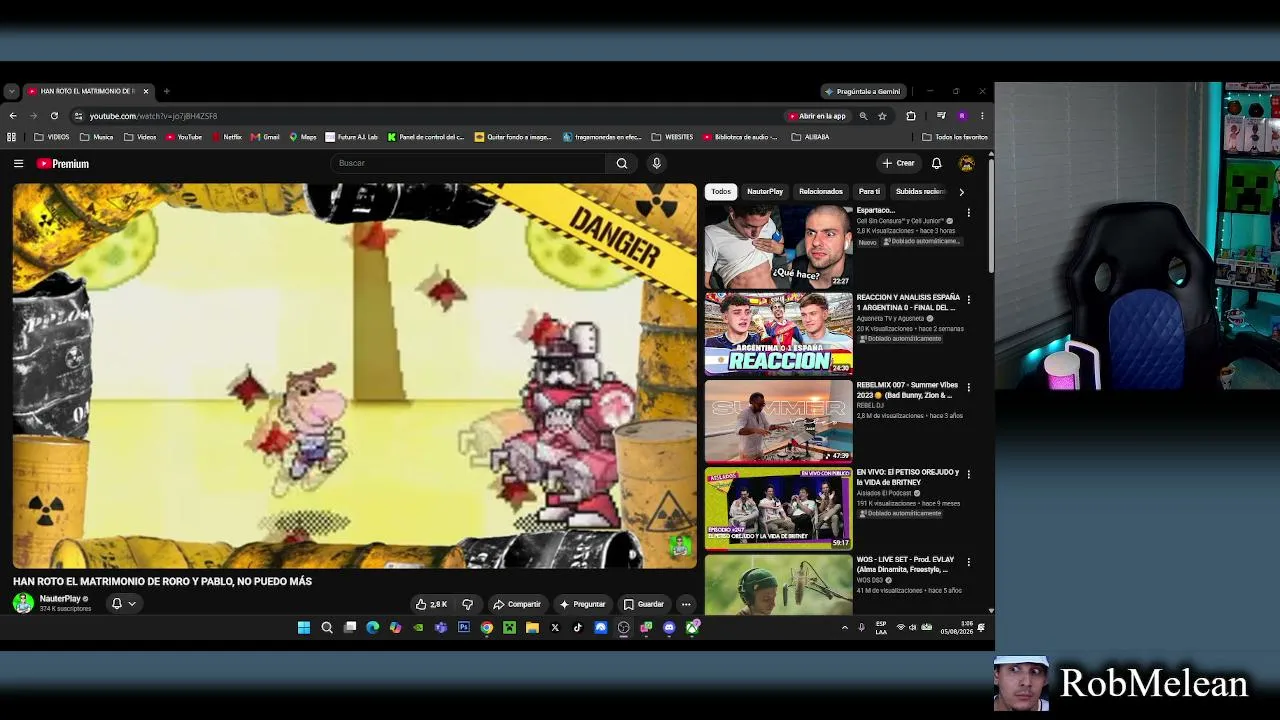Open Photoshop from the taskbar
This screenshot has width=1280, height=720.
[x=464, y=628]
